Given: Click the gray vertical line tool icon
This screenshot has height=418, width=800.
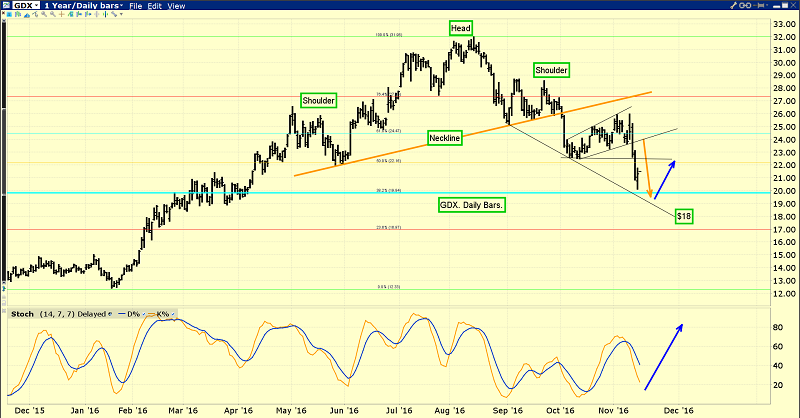Looking at the screenshot, I should (x=96, y=14).
